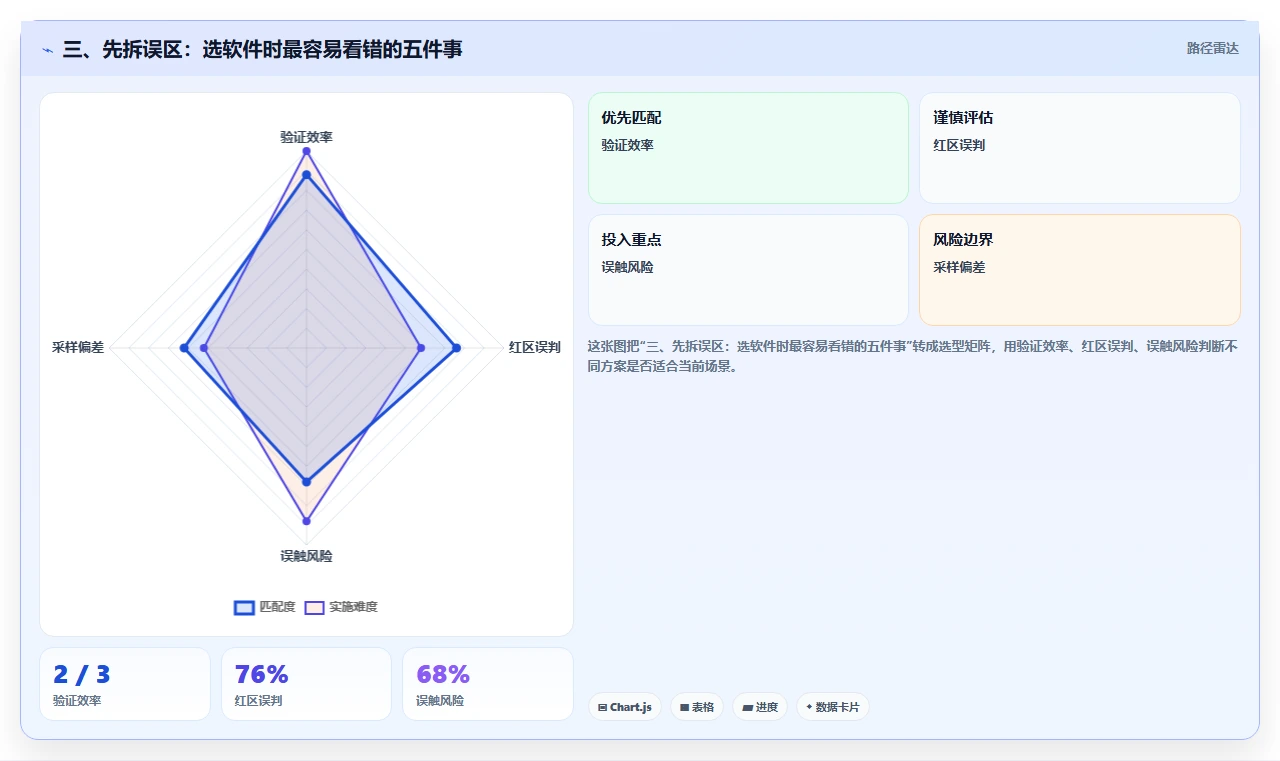This screenshot has height=761, width=1280.
Task: Click the description paragraph starting 这张图把
Action: pyautogui.click(x=913, y=356)
